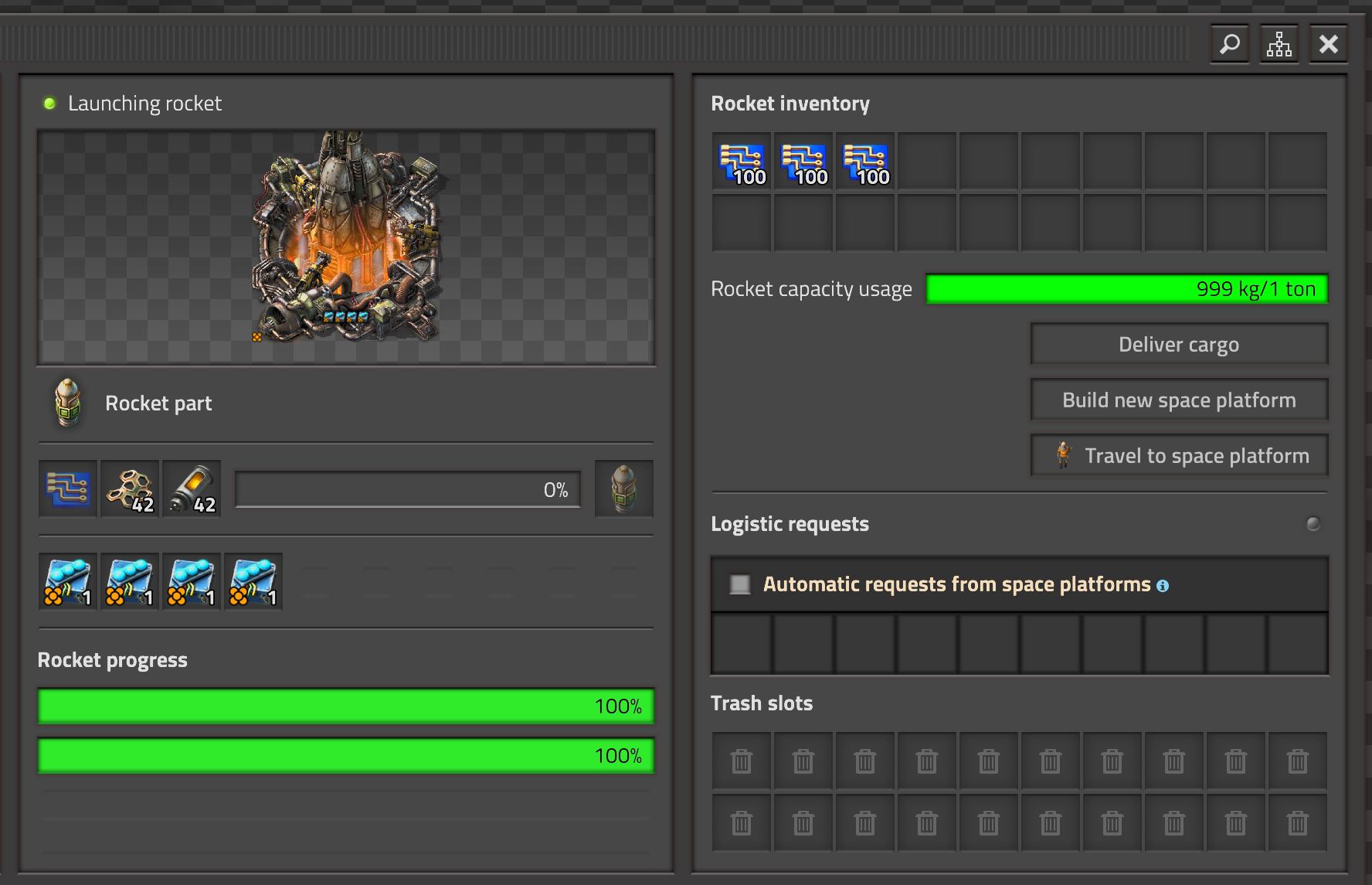Click last trash slot in bottom row

1298,823
